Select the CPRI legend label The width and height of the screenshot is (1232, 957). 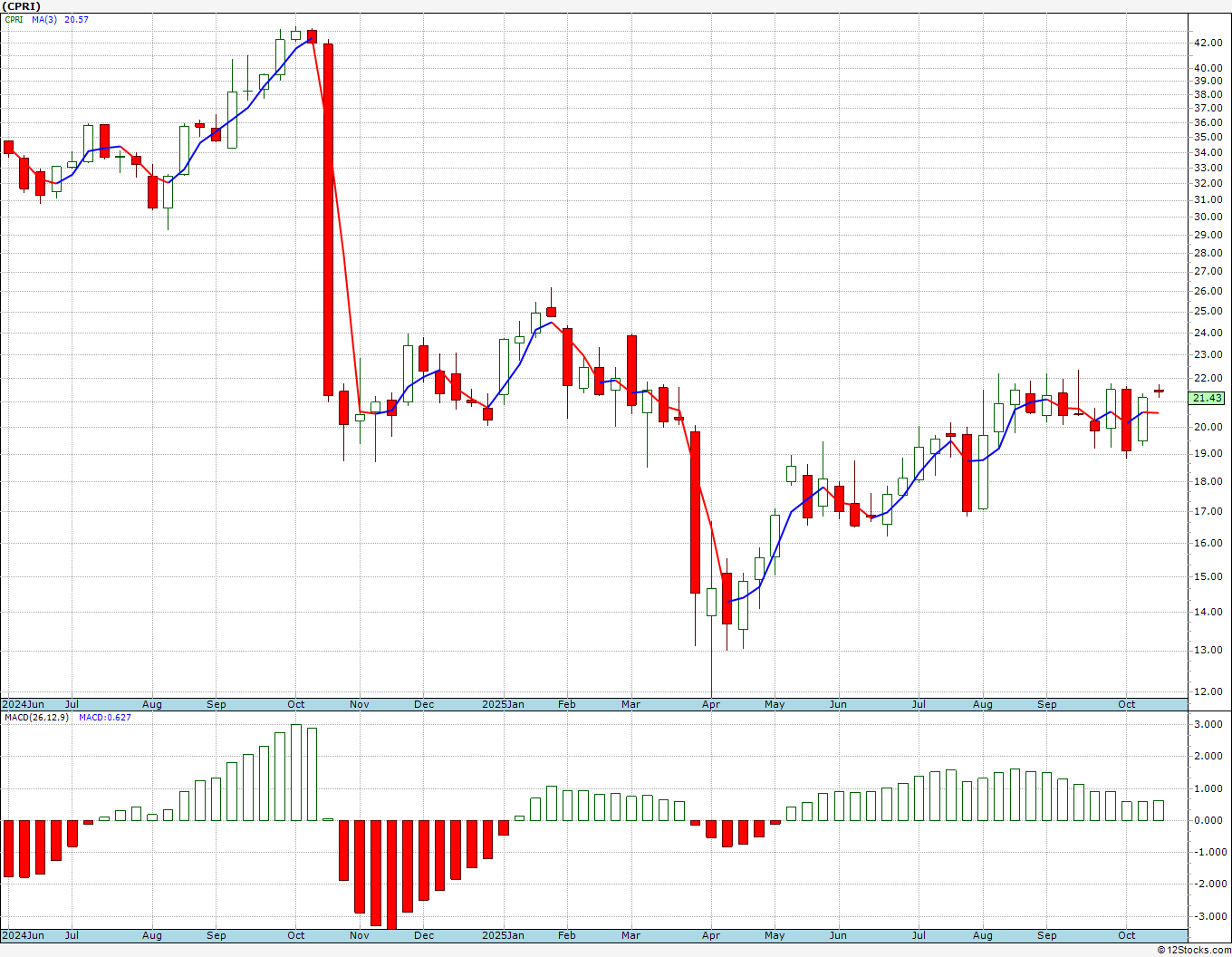[x=14, y=19]
